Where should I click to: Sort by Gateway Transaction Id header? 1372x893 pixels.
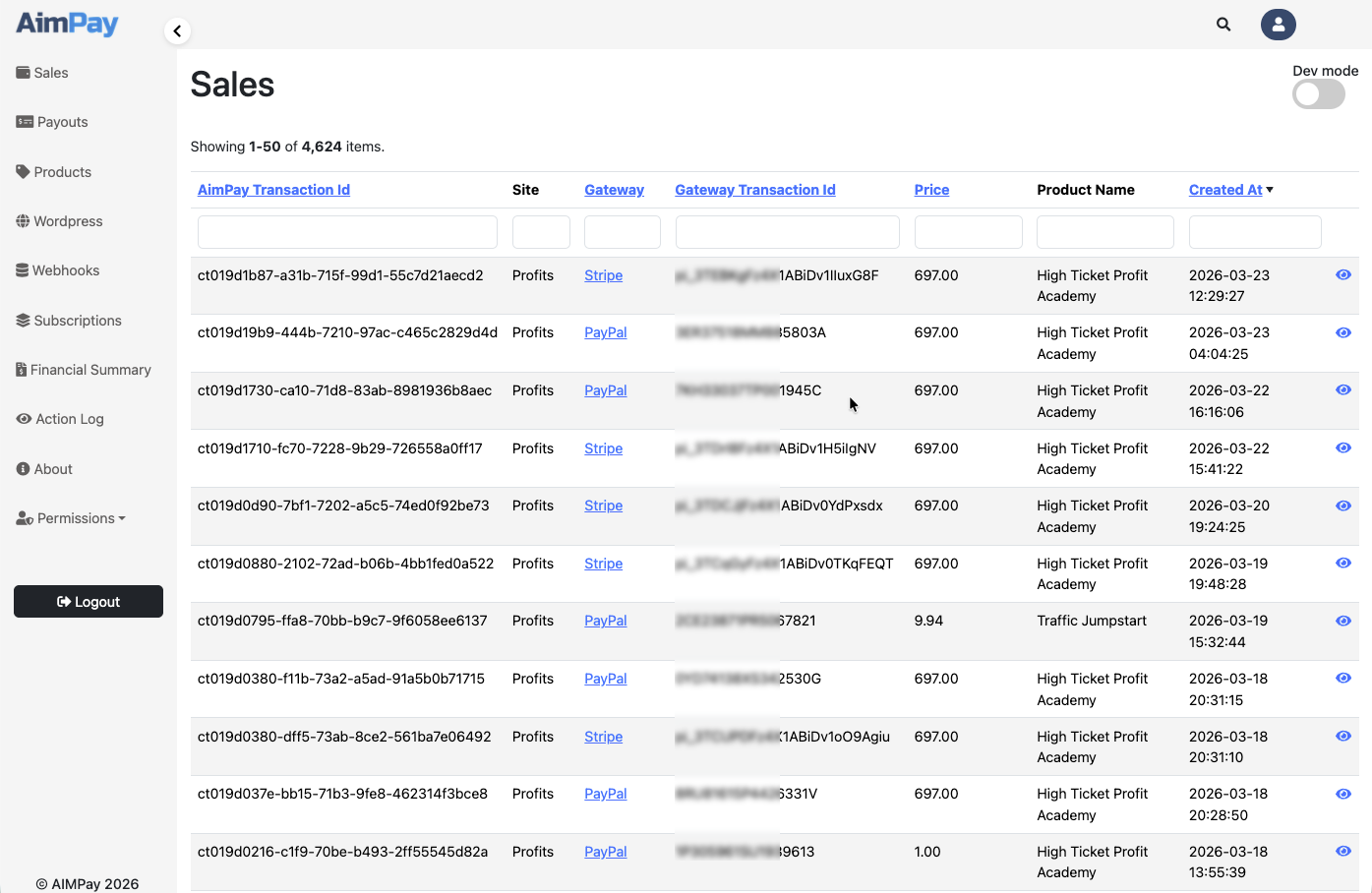pyautogui.click(x=755, y=190)
